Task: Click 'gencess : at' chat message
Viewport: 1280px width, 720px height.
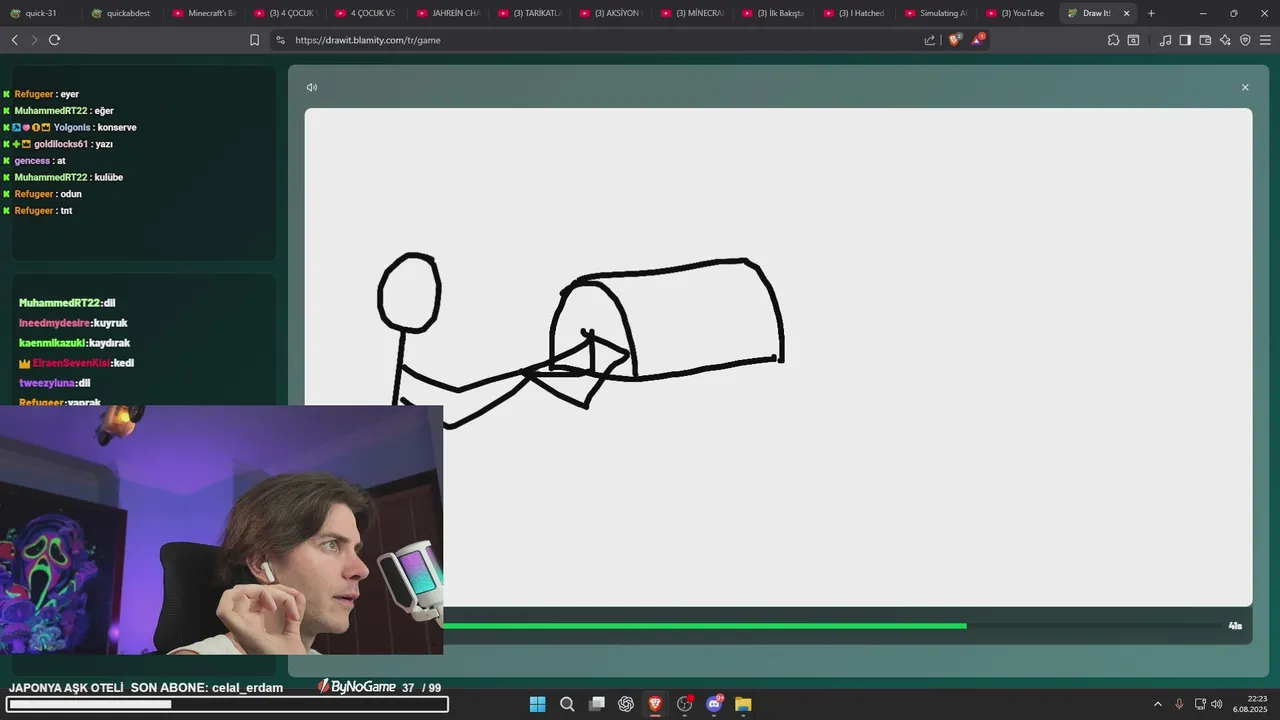Action: 34,161
